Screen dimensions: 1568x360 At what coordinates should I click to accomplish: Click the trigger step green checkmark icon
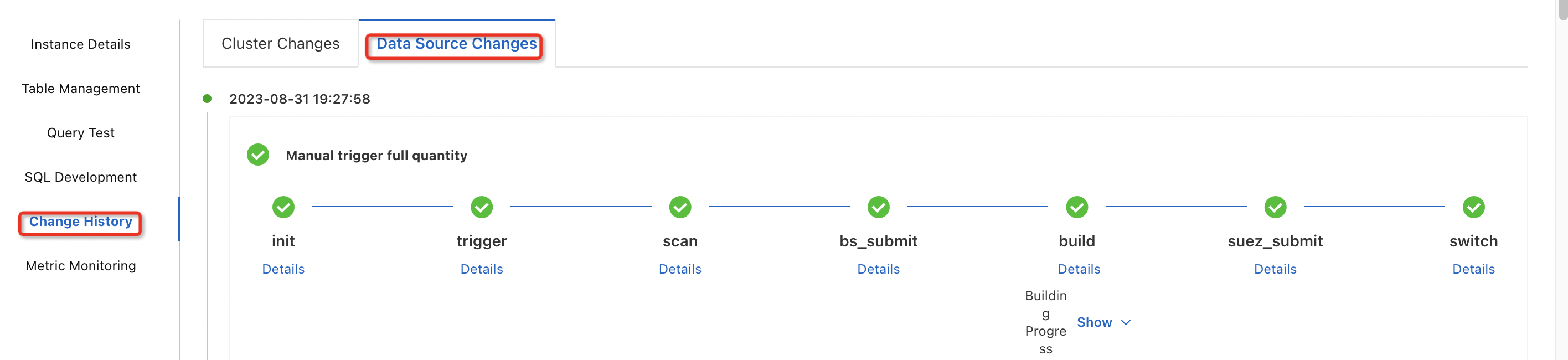coord(482,207)
